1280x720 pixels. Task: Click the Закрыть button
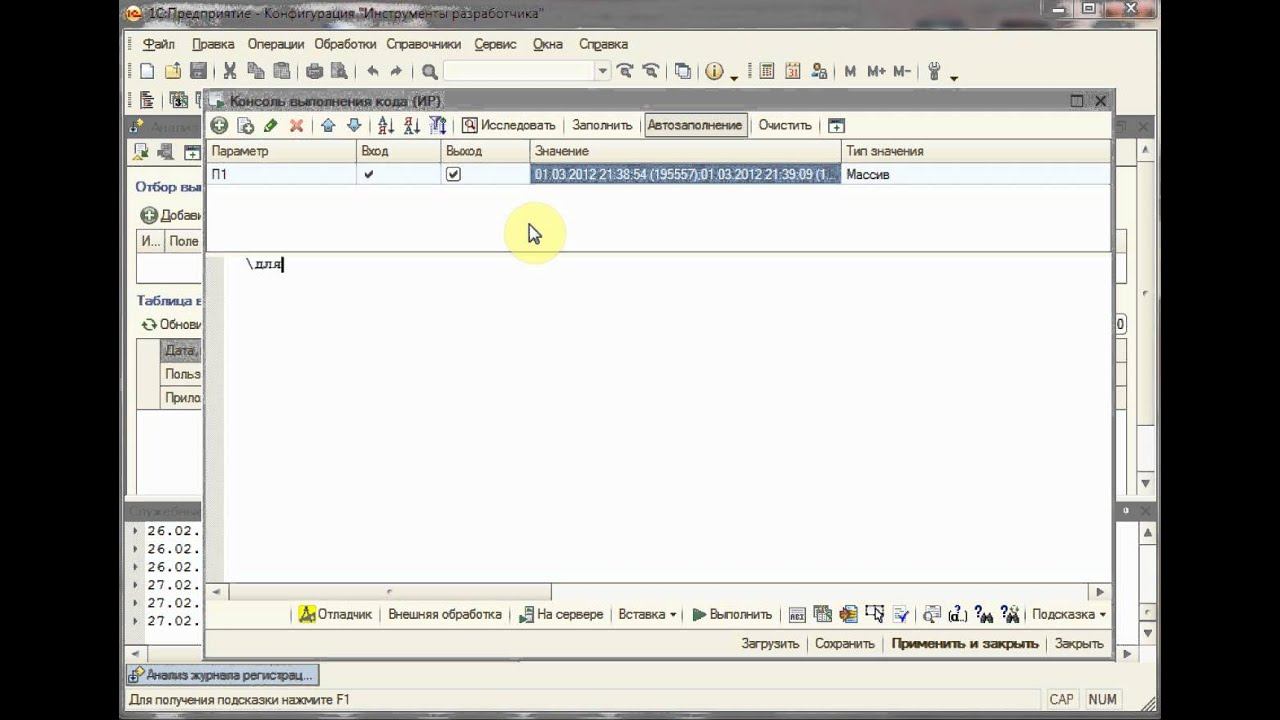pos(1079,643)
